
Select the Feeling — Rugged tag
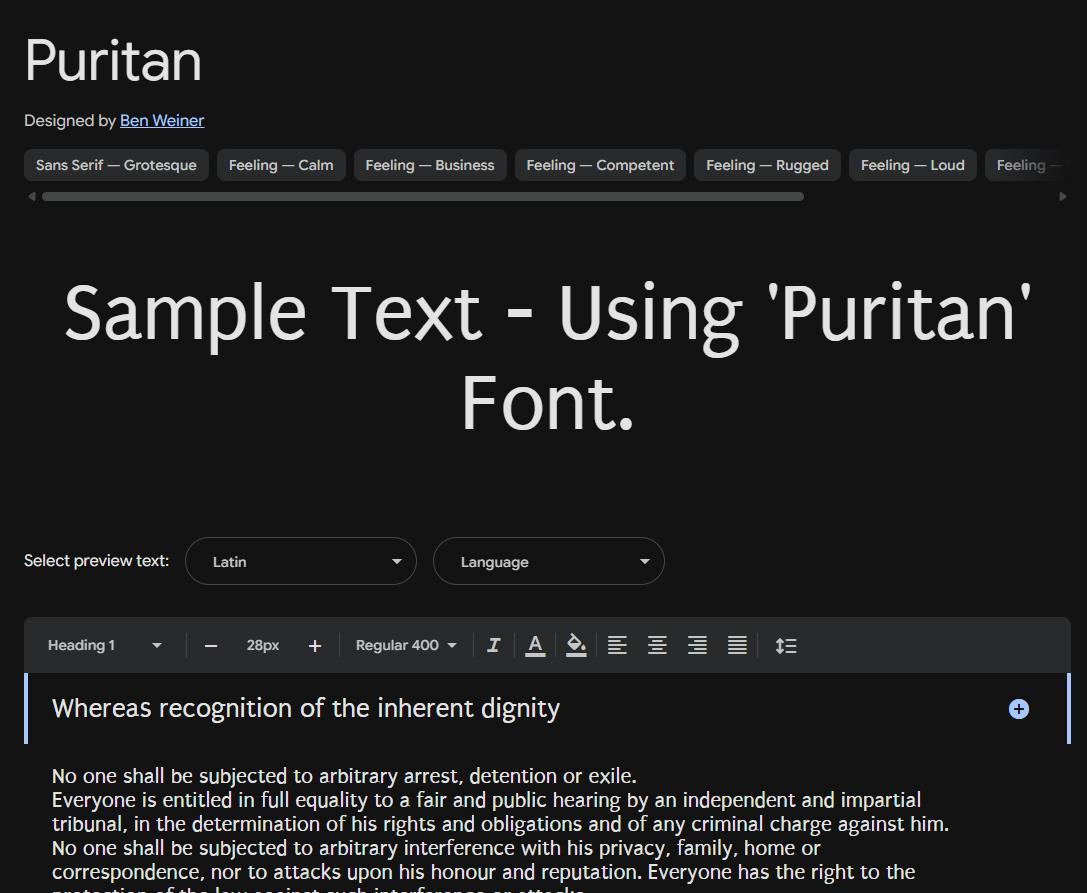[x=767, y=165]
